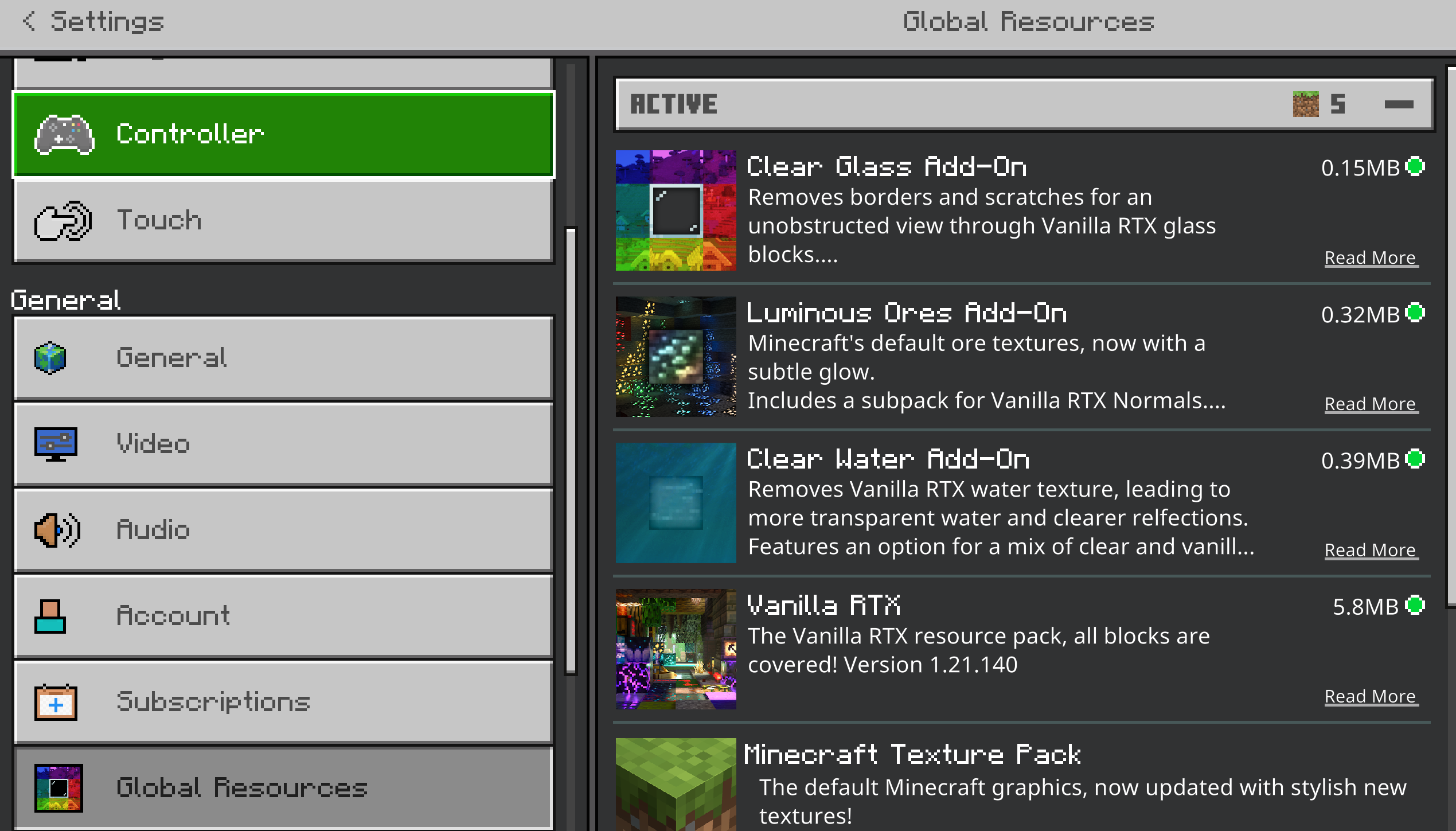The height and width of the screenshot is (831, 1456).
Task: Expand Read More for Clear Water Add-On
Action: pos(1371,551)
